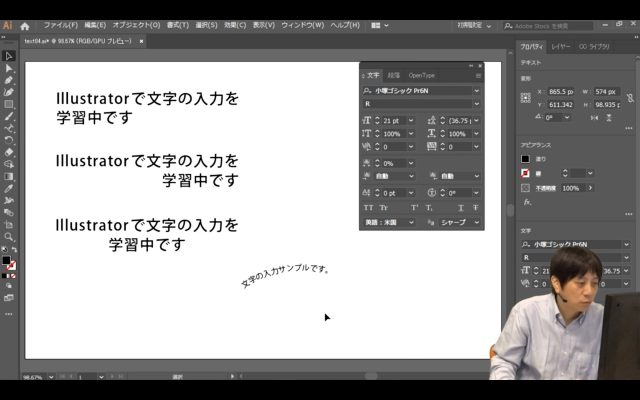Click the reference point grid in Properties
The width and height of the screenshot is (640, 400).
[x=526, y=98]
